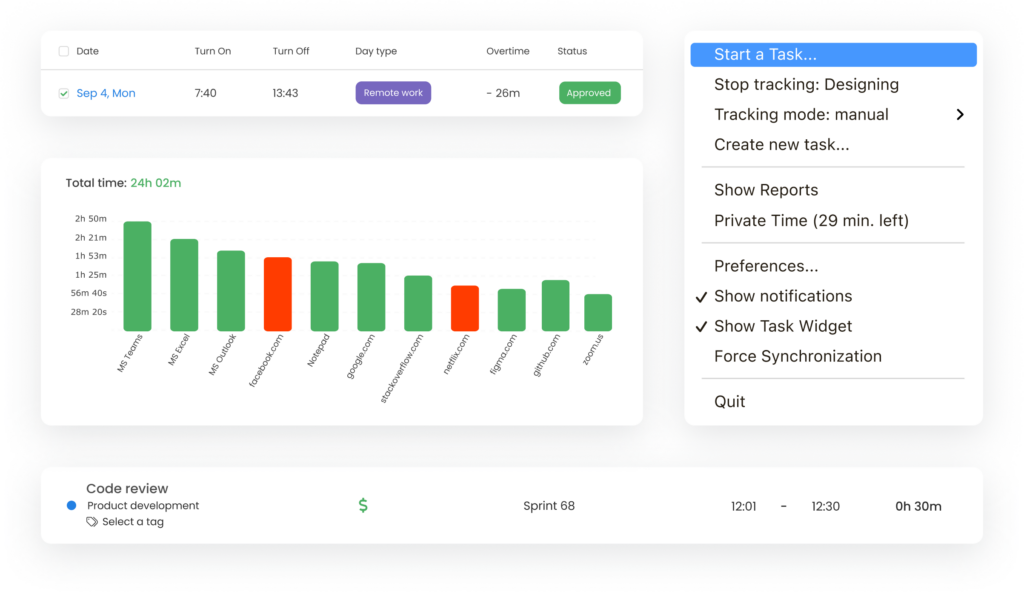1024x595 pixels.
Task: Uncheck the Sep 4, Mon row checkbox
Action: click(x=63, y=93)
